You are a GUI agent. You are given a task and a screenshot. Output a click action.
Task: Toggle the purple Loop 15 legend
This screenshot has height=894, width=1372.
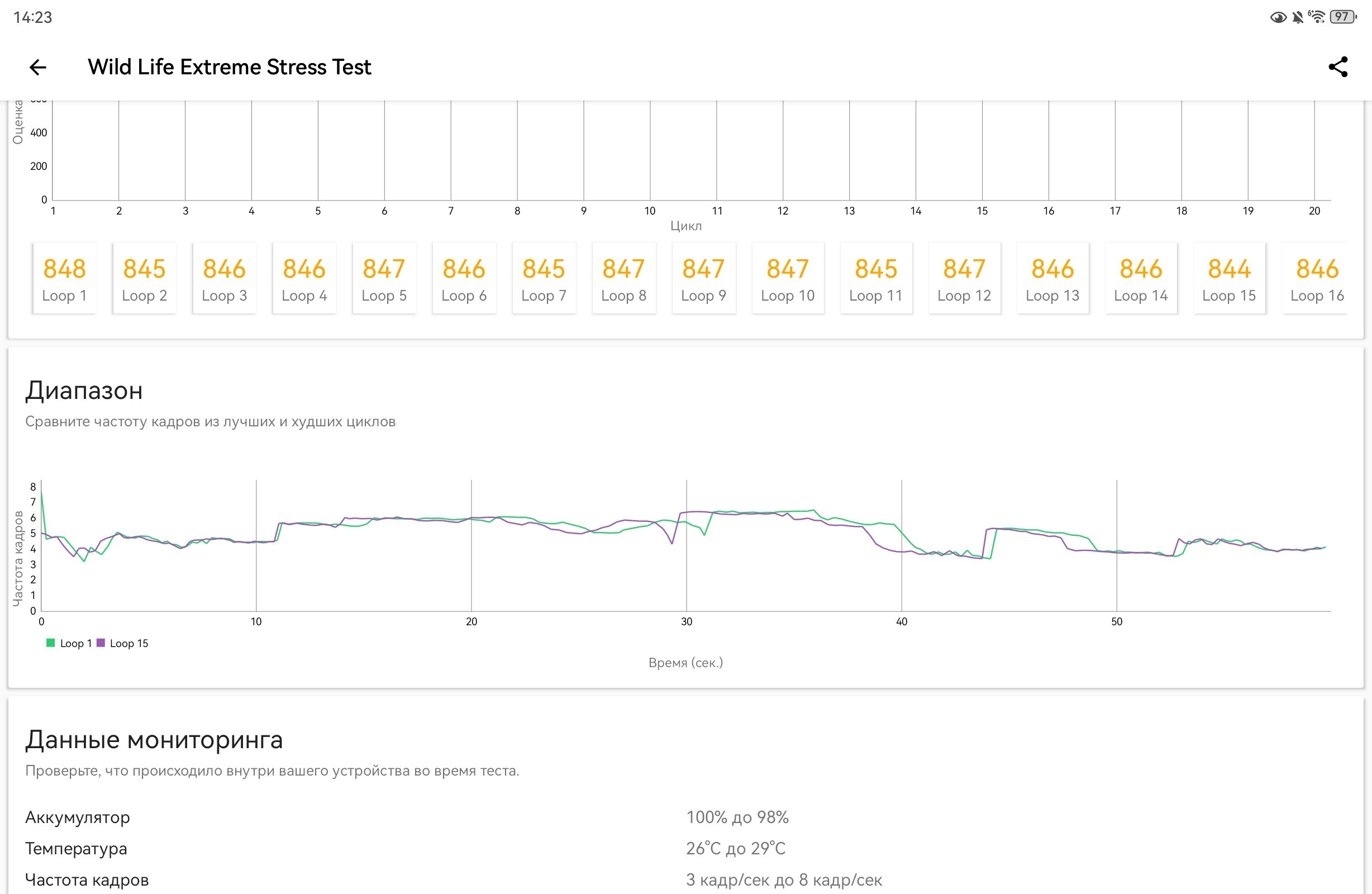click(x=122, y=643)
